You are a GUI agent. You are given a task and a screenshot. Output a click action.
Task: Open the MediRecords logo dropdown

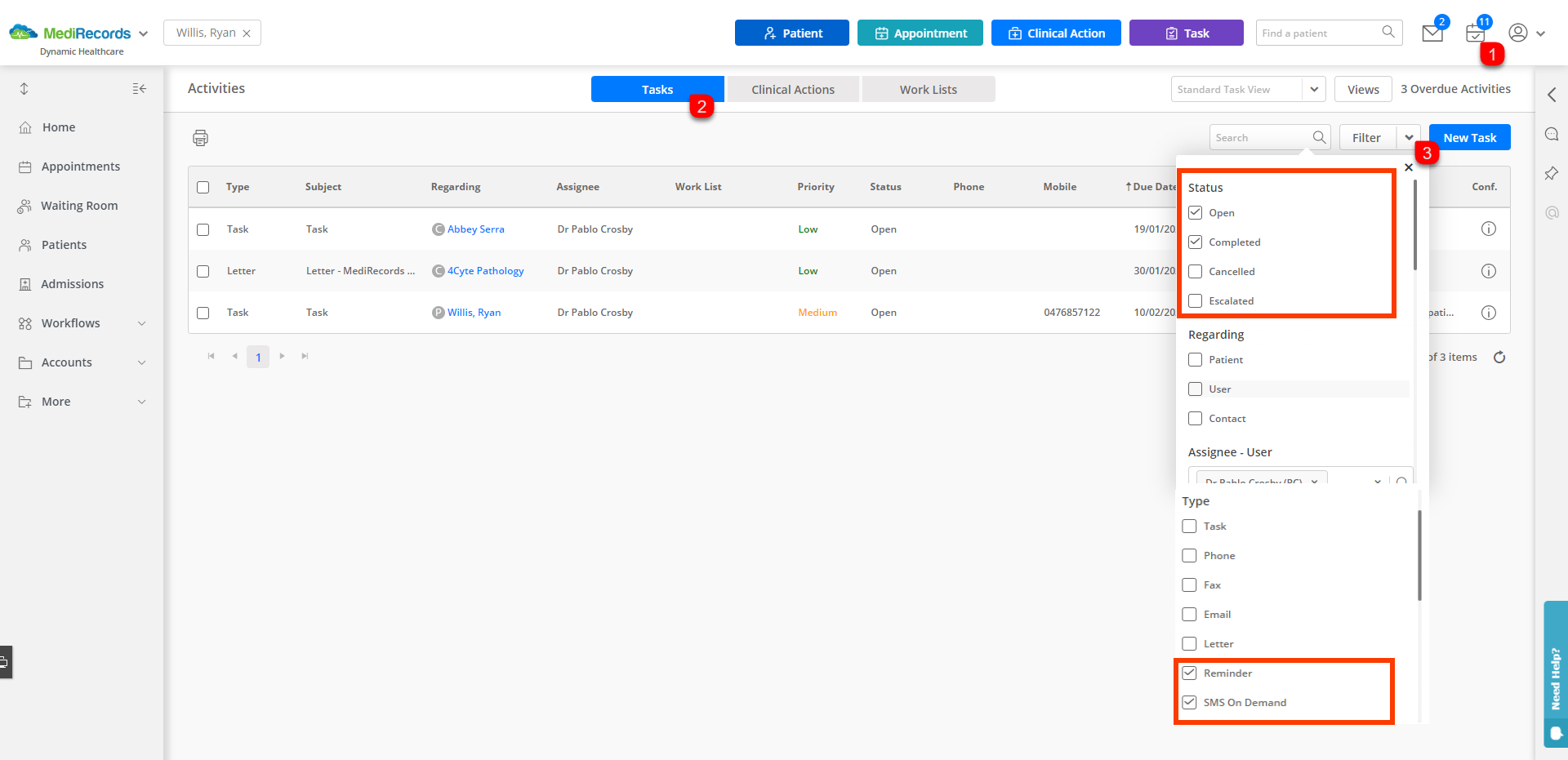click(x=143, y=33)
